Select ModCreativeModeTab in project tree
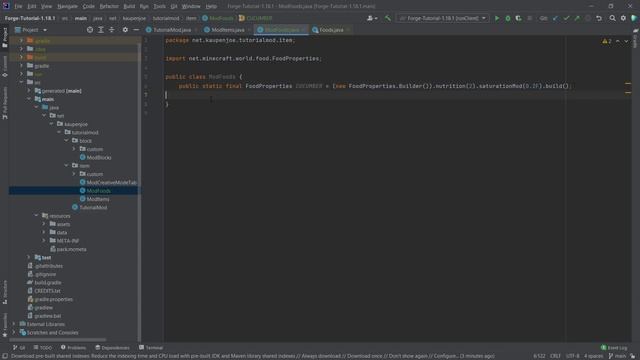This screenshot has height=360, width=640. tap(111, 182)
